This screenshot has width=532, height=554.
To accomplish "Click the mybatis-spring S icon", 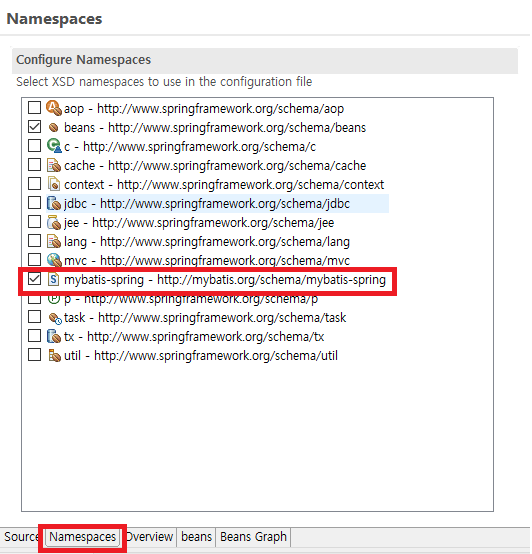I will coord(54,279).
